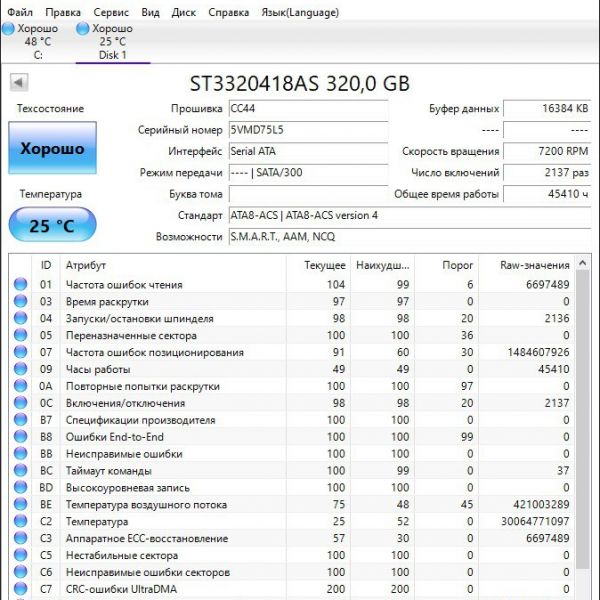600x600 pixels.
Task: Click status icon for CRC-ошибки UltraDMA
Action: pos(21,589)
